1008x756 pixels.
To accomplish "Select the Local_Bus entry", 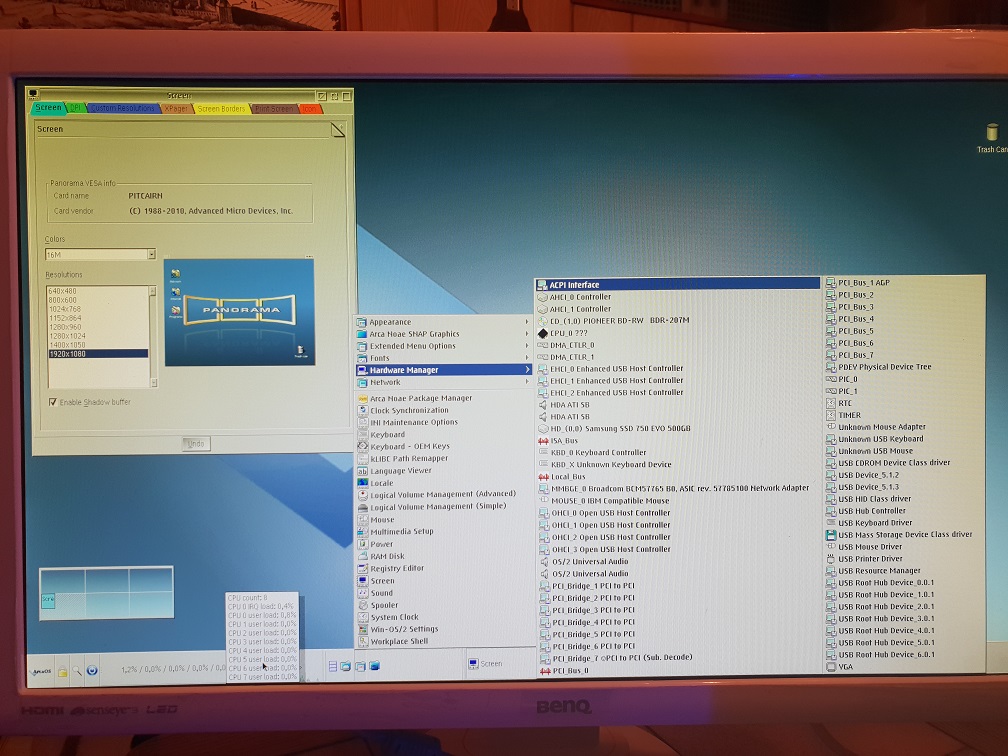I will (x=678, y=477).
